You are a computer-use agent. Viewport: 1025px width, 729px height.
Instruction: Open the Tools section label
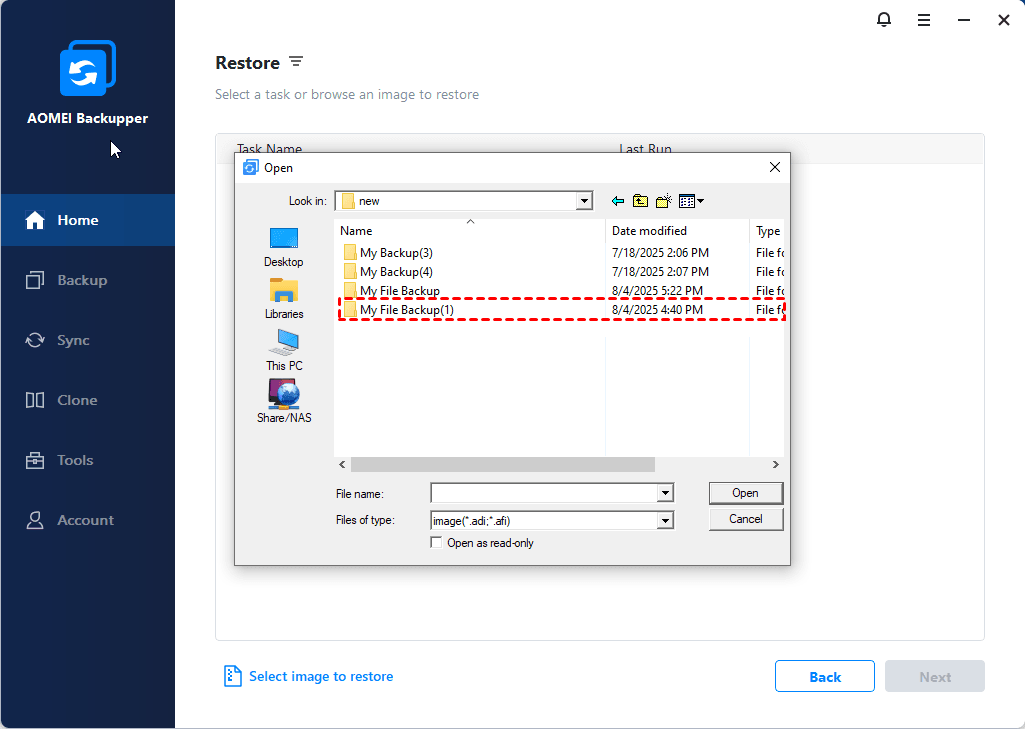(x=75, y=460)
